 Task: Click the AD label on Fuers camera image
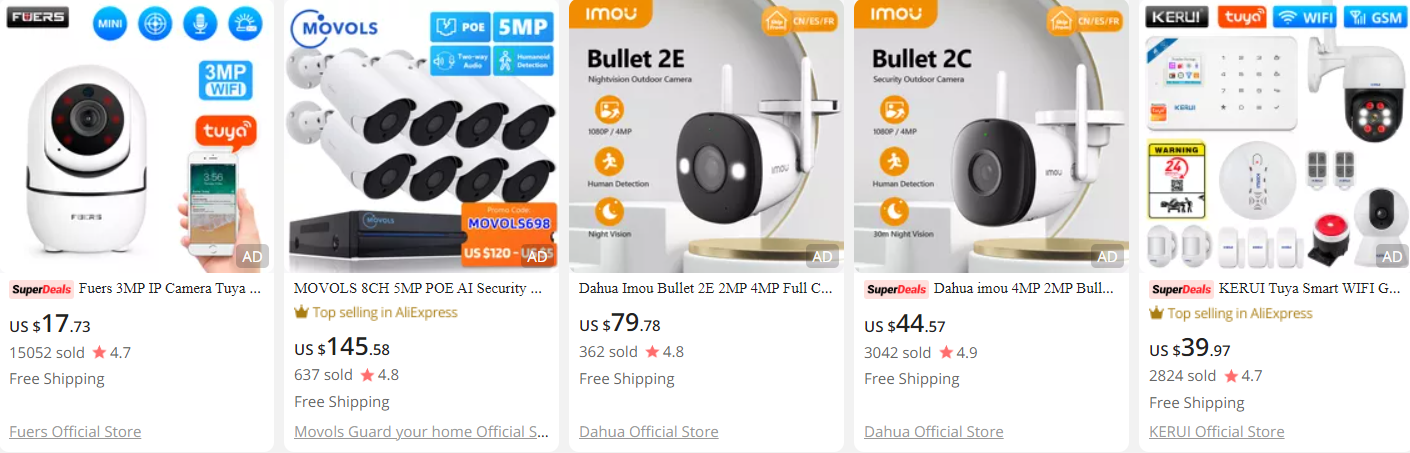[x=252, y=257]
